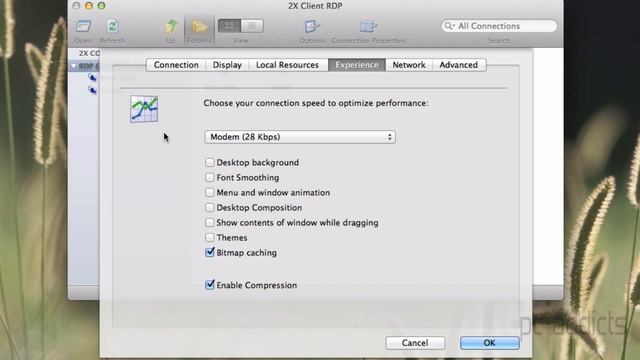The width and height of the screenshot is (640, 360).
Task: Switch to the Display tab
Action: pos(227,65)
